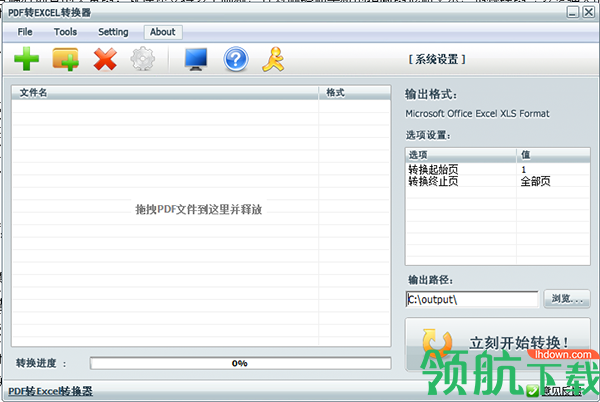Click the grayed-out gear settings icon
This screenshot has height=402, width=600.
(x=143, y=59)
